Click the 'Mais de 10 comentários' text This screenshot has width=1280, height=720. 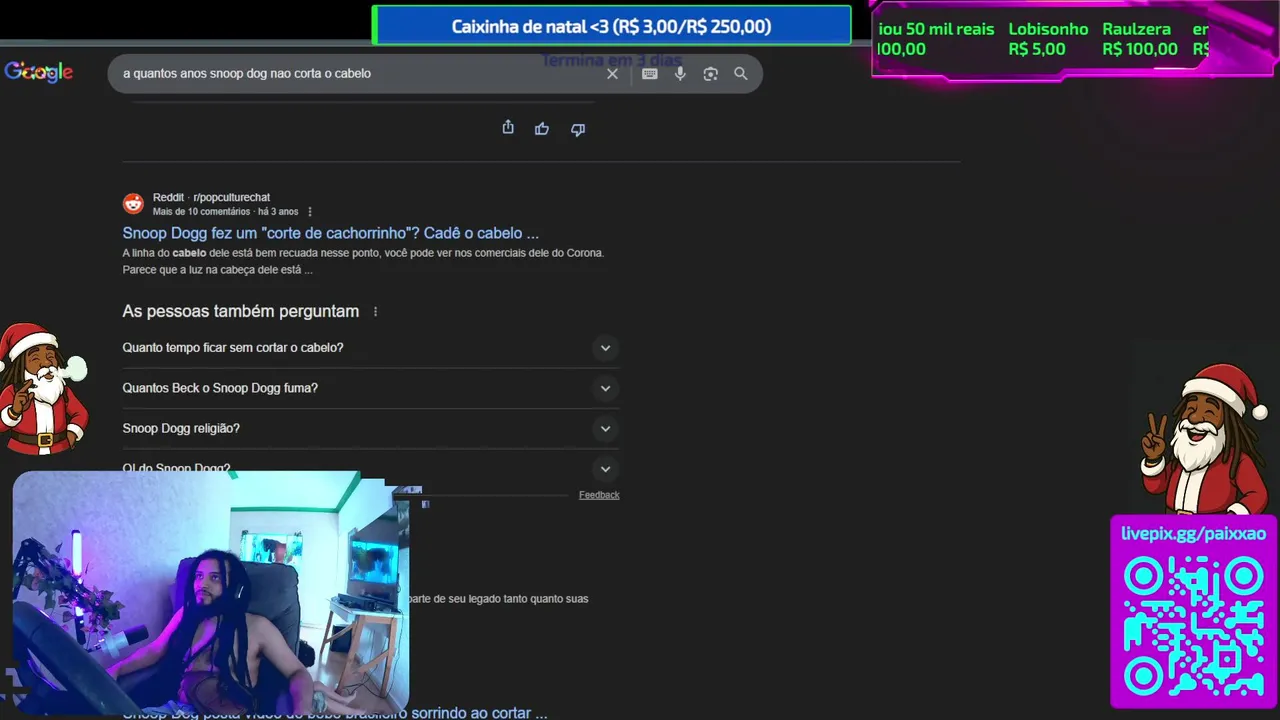click(201, 212)
